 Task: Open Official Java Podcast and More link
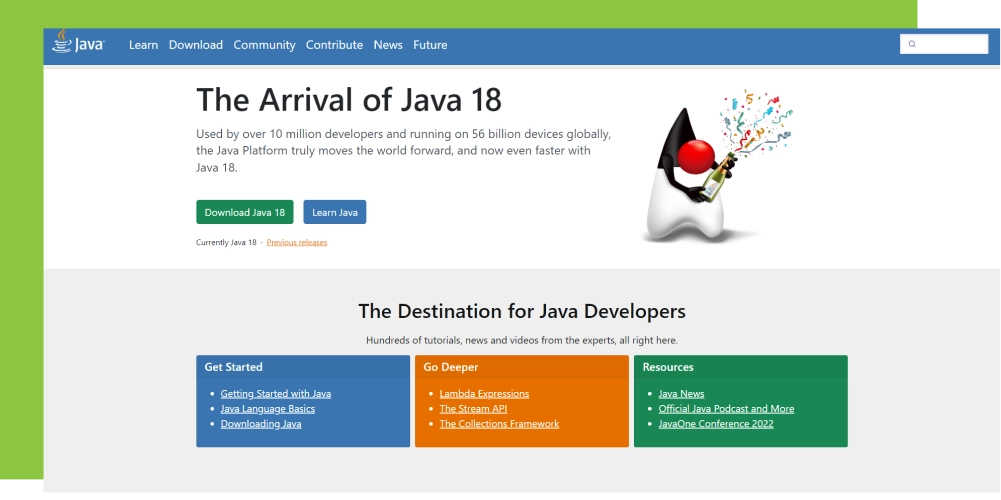pos(726,409)
